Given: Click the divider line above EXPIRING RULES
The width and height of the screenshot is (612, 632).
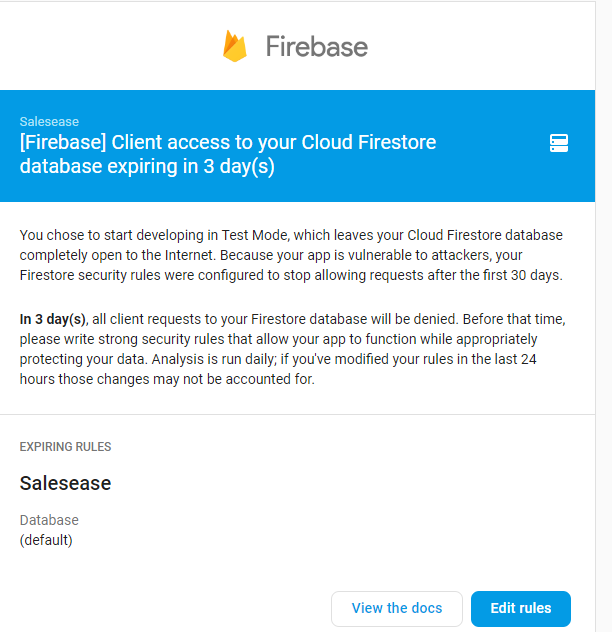Looking at the screenshot, I should pos(298,414).
